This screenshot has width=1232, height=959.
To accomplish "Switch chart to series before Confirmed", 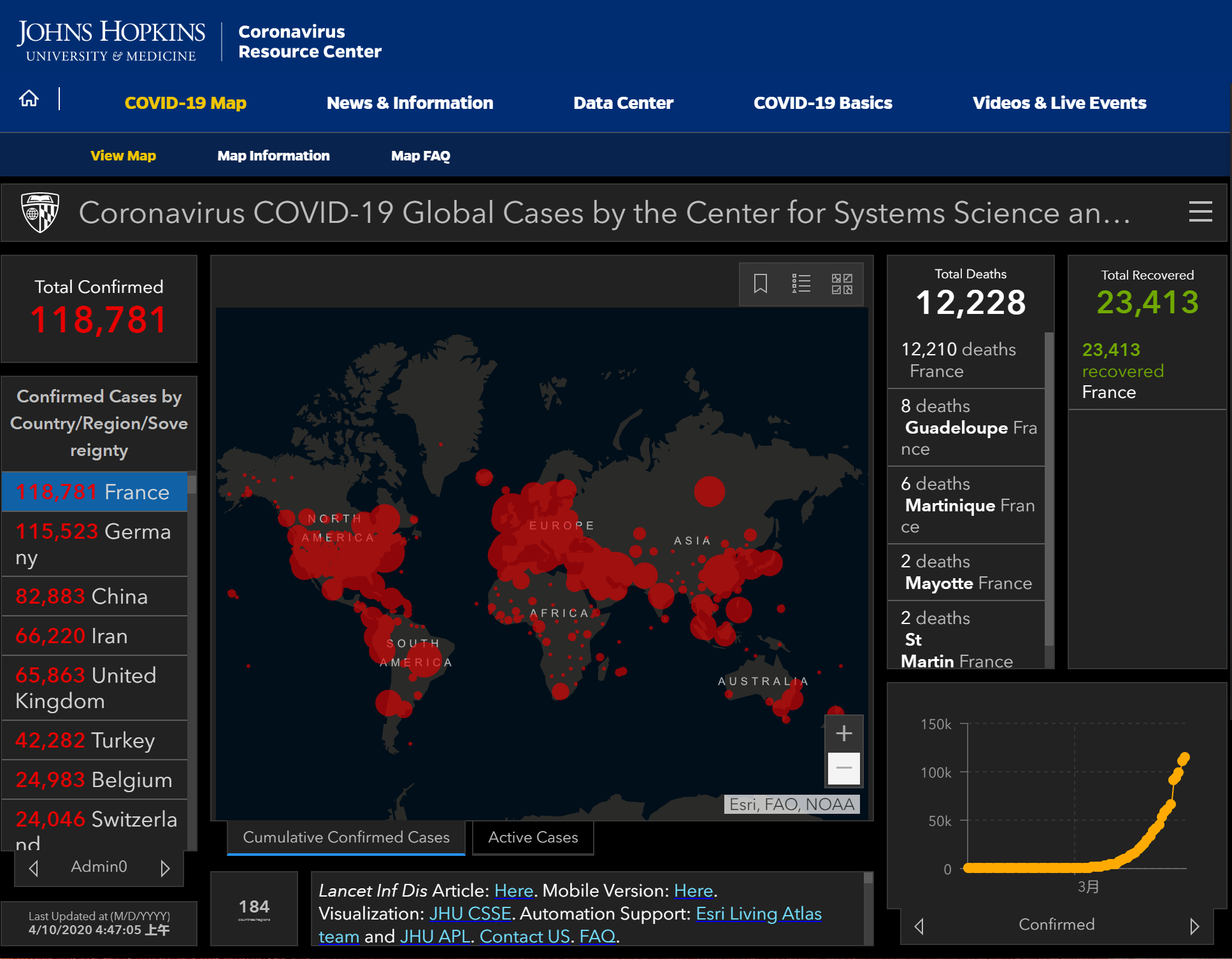I will click(919, 926).
